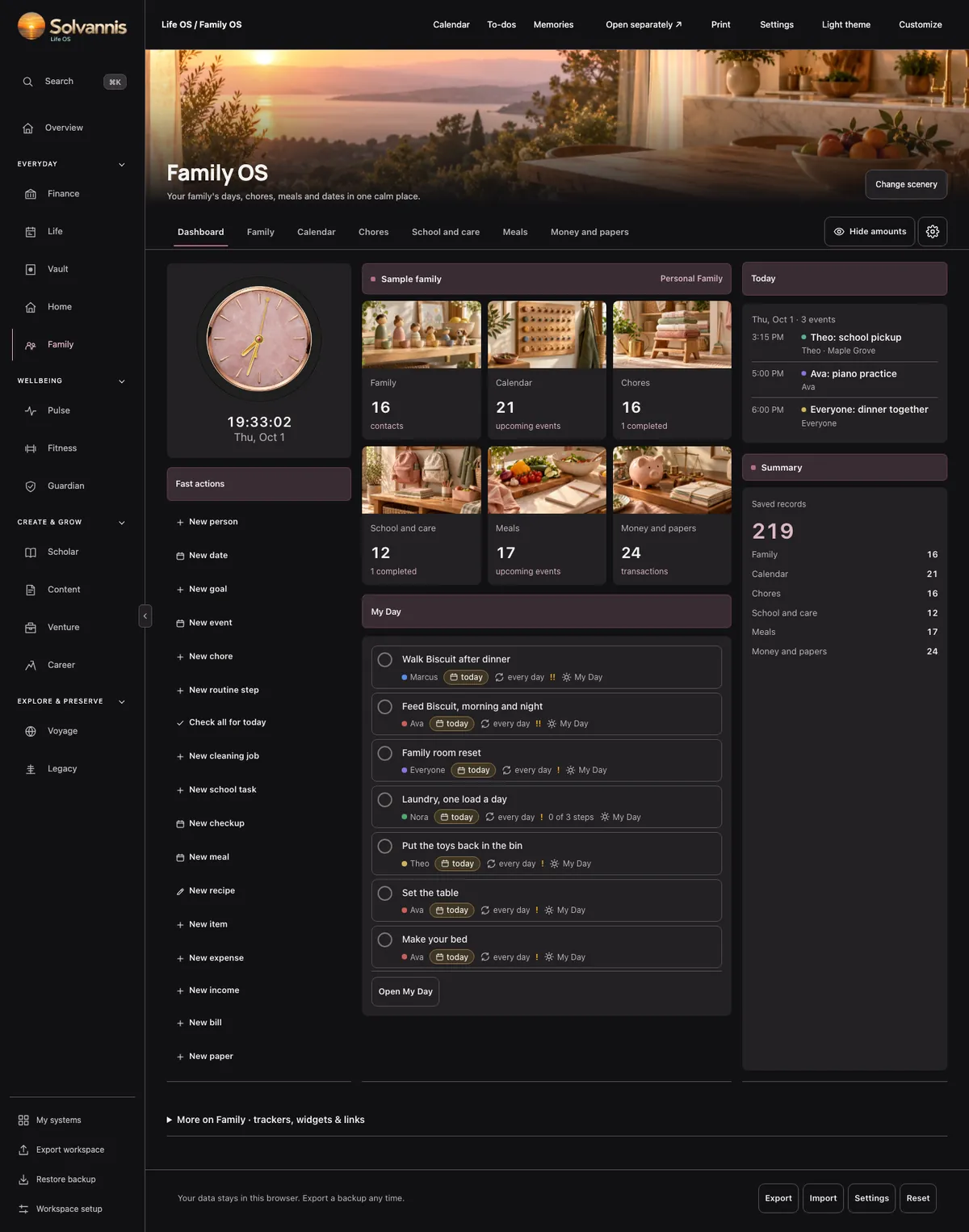Image resolution: width=969 pixels, height=1232 pixels.
Task: Click the Search magnifier in sidebar
Action: [28, 82]
